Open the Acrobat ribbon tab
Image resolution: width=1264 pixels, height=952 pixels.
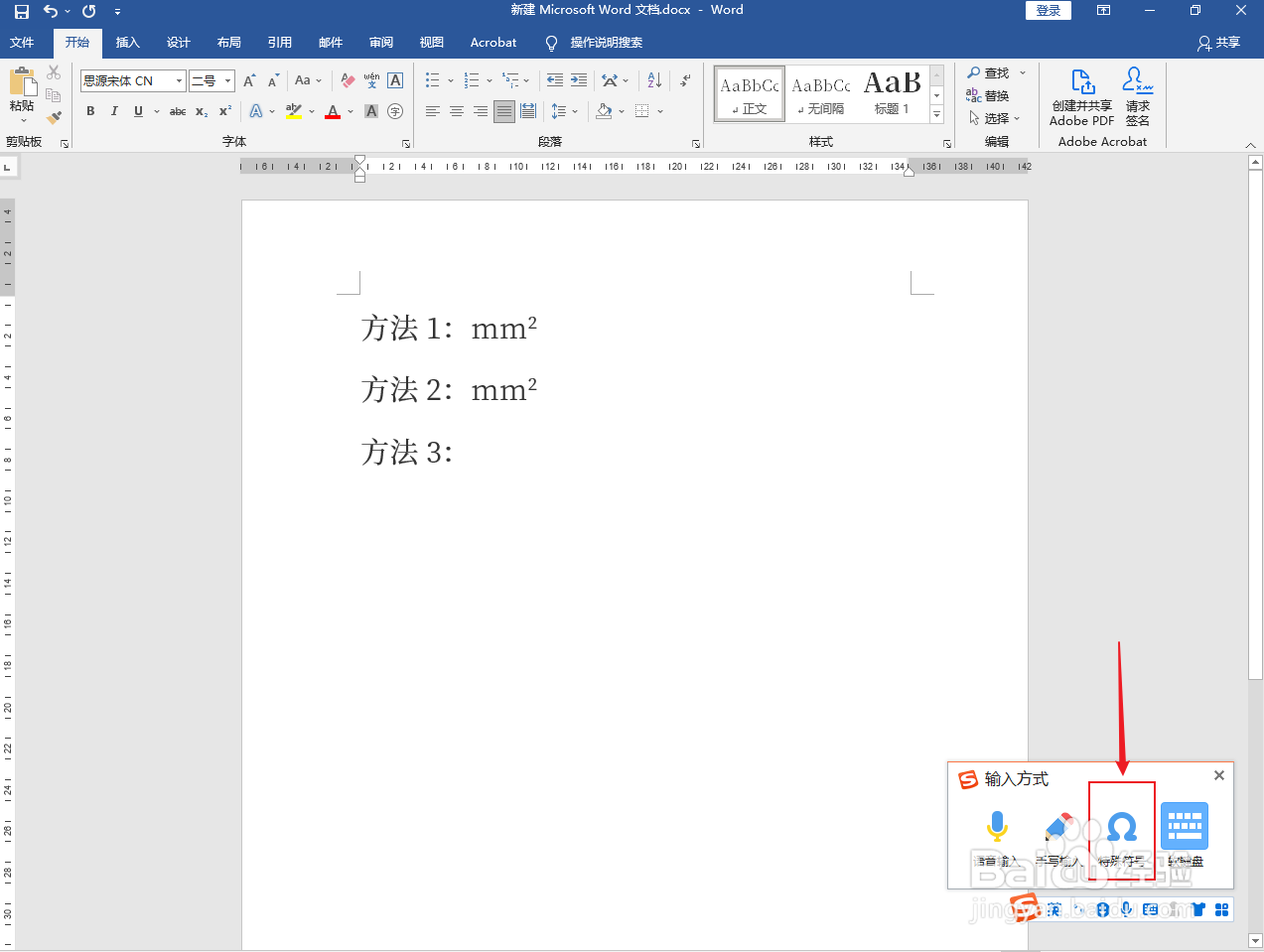tap(493, 43)
